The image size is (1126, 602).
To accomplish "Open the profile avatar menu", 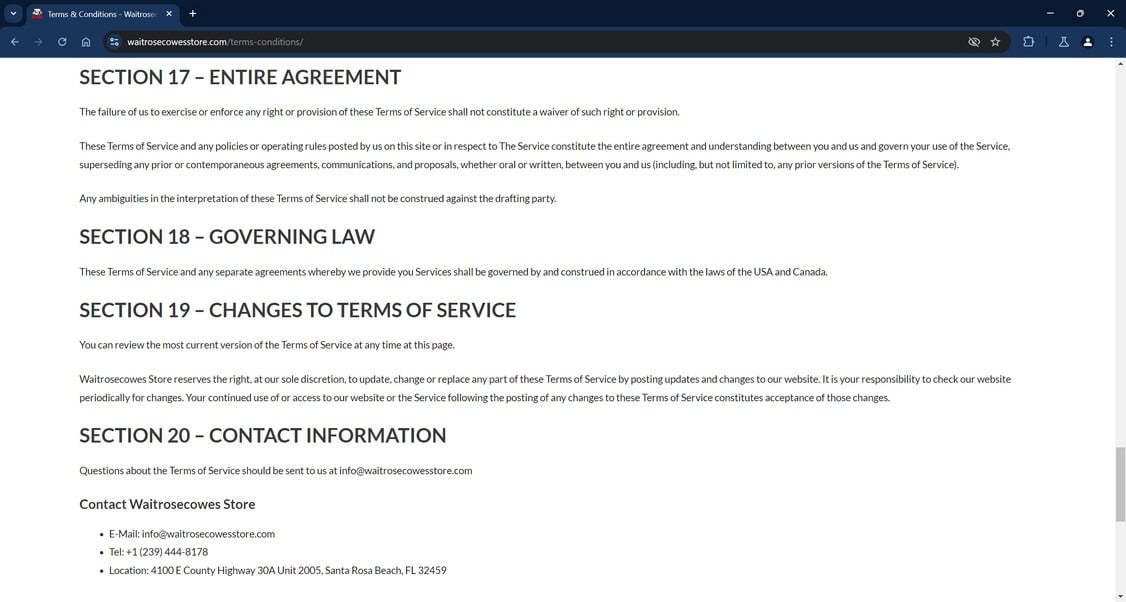I will tap(1088, 42).
